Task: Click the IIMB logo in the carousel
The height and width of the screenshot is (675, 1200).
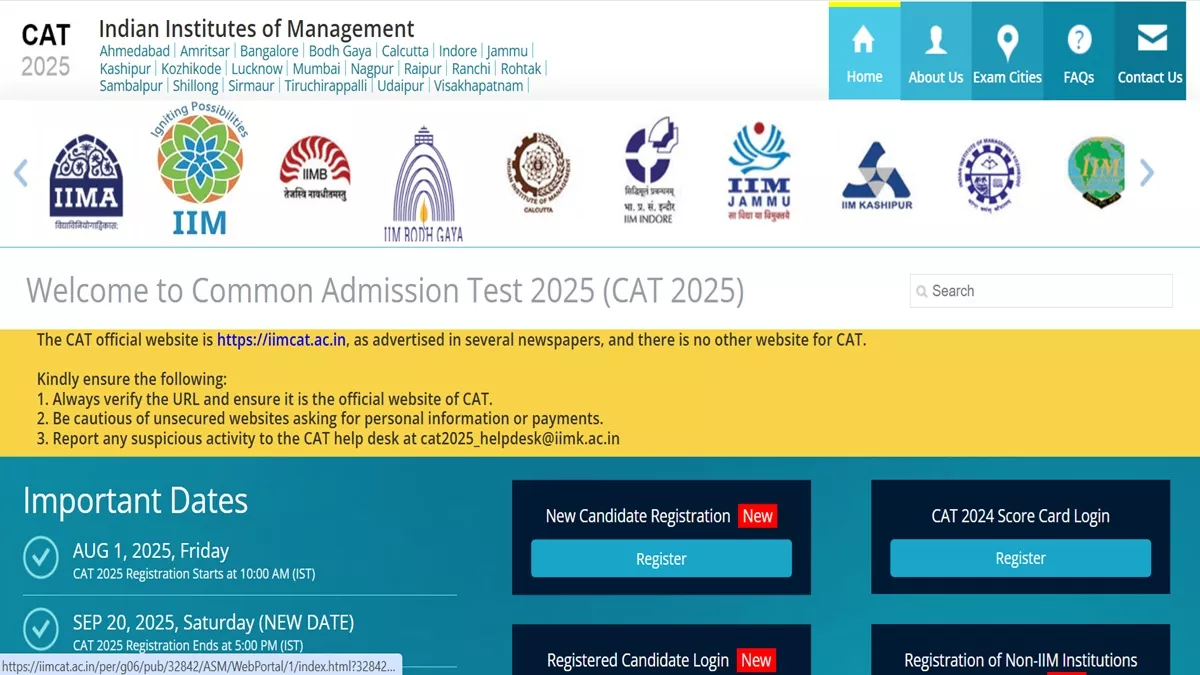Action: click(x=314, y=169)
